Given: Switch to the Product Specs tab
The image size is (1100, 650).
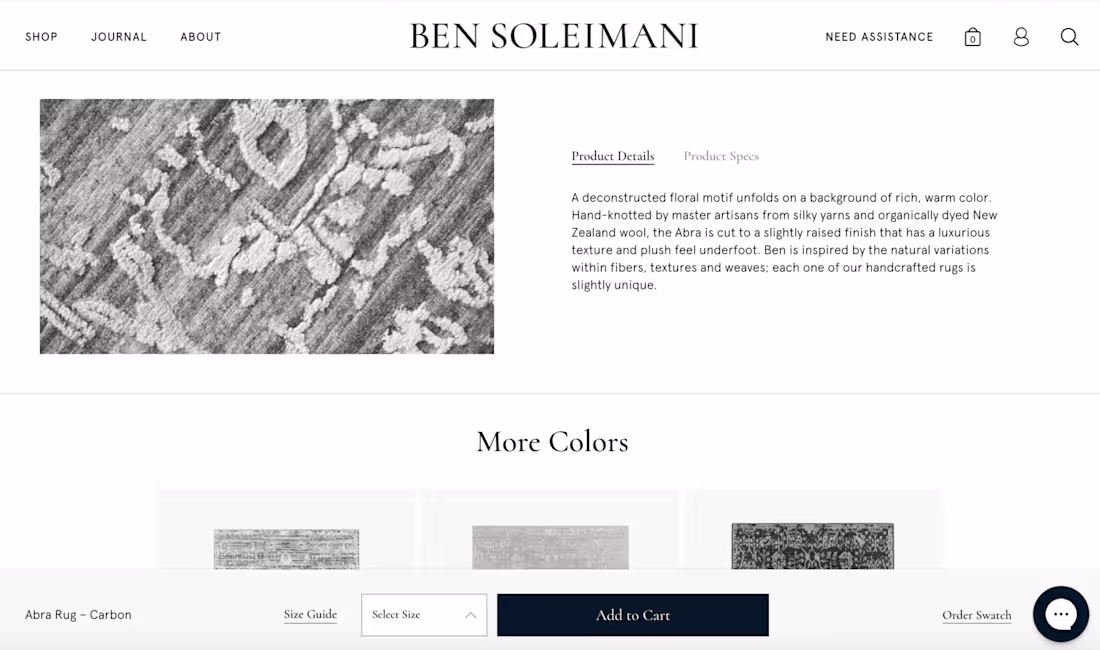Looking at the screenshot, I should [721, 156].
